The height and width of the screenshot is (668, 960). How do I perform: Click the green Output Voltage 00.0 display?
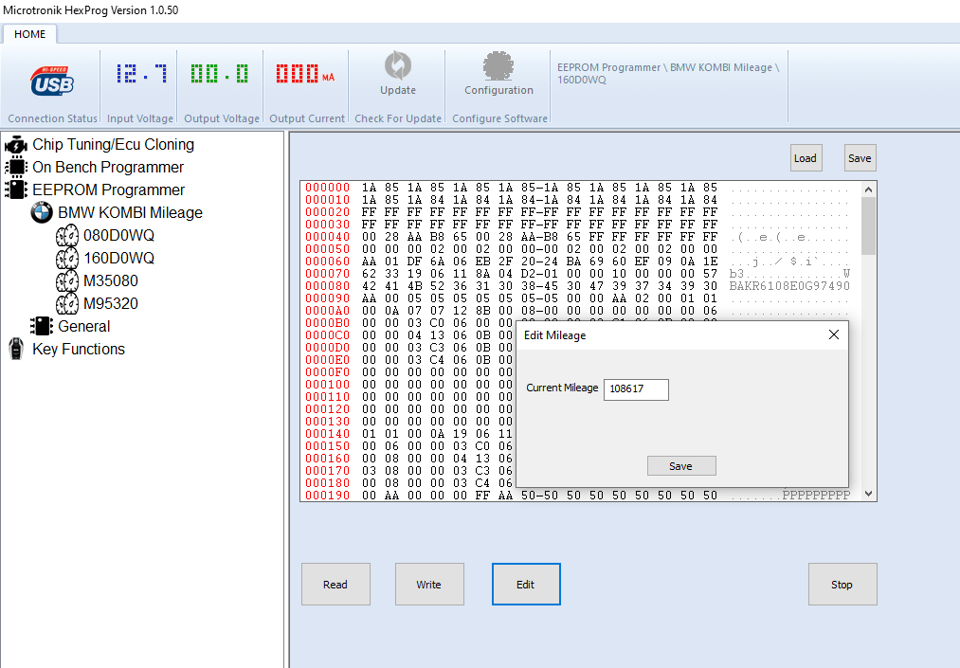coord(219,74)
